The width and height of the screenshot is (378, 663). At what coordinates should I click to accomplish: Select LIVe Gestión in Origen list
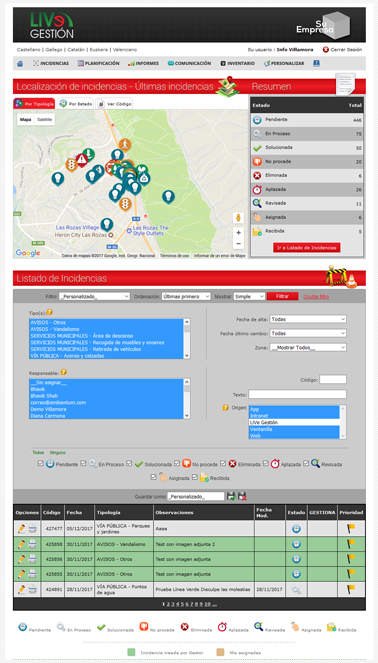294,422
